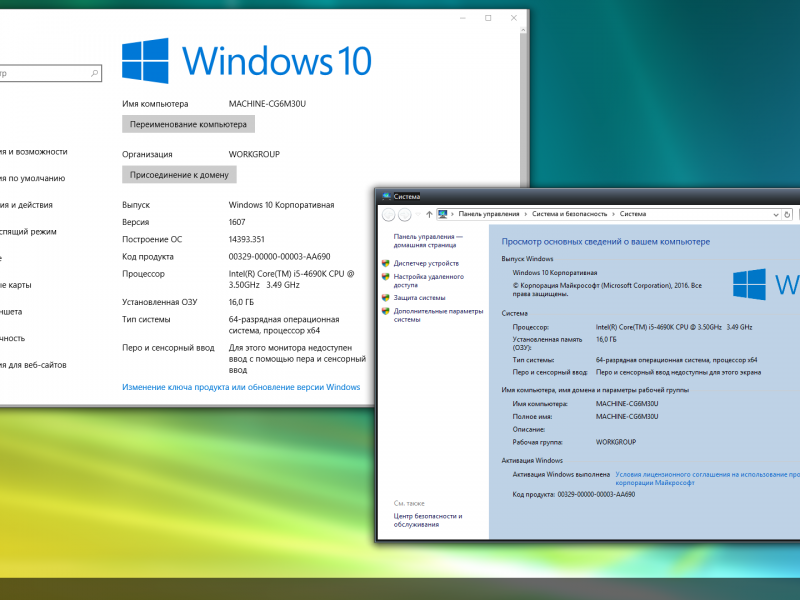This screenshot has width=800, height=600.
Task: Click 'Активация Windows выполнена' text
Action: coord(561,474)
